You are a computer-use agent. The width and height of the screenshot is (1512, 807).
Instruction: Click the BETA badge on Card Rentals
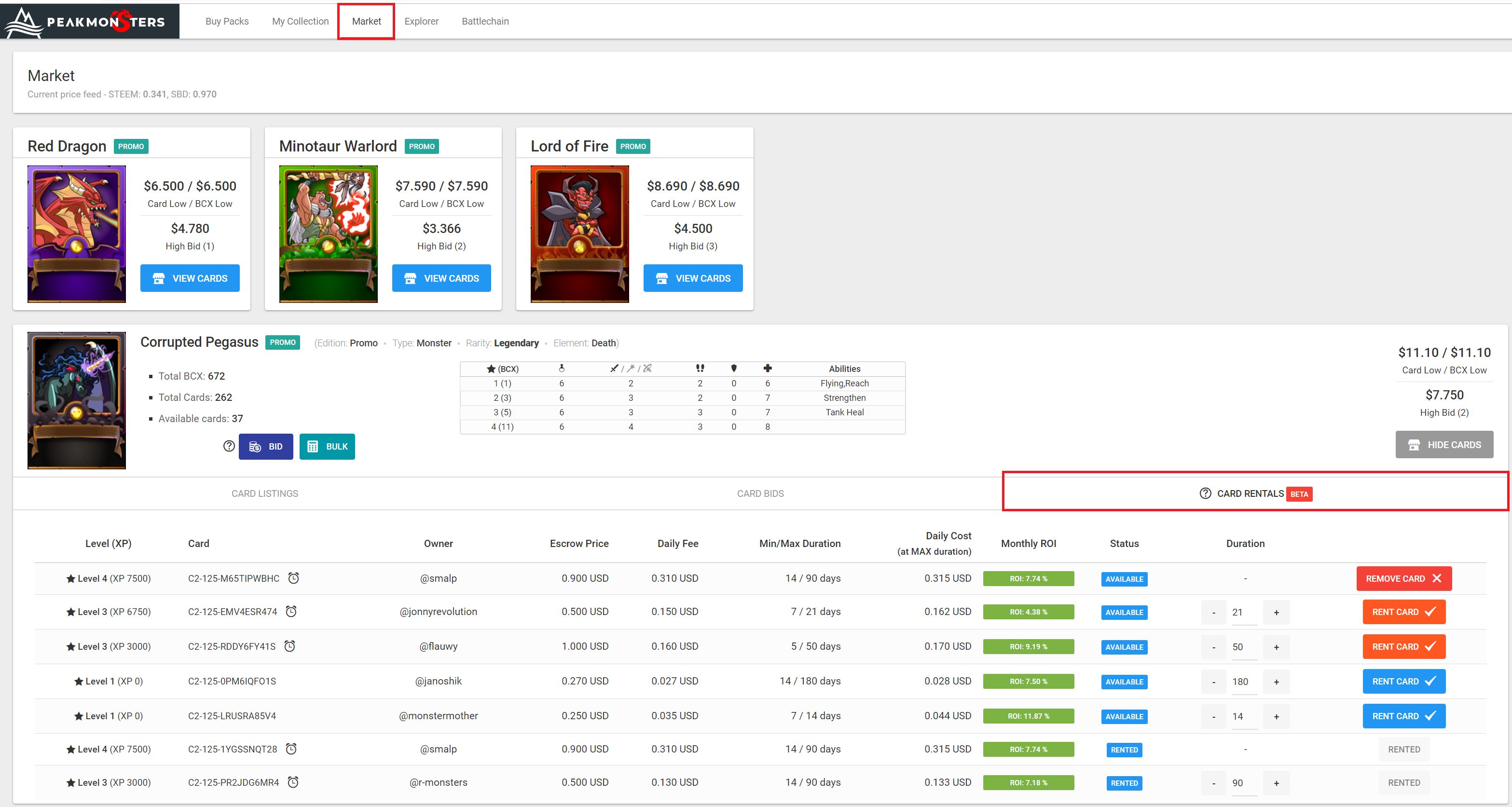click(1299, 494)
